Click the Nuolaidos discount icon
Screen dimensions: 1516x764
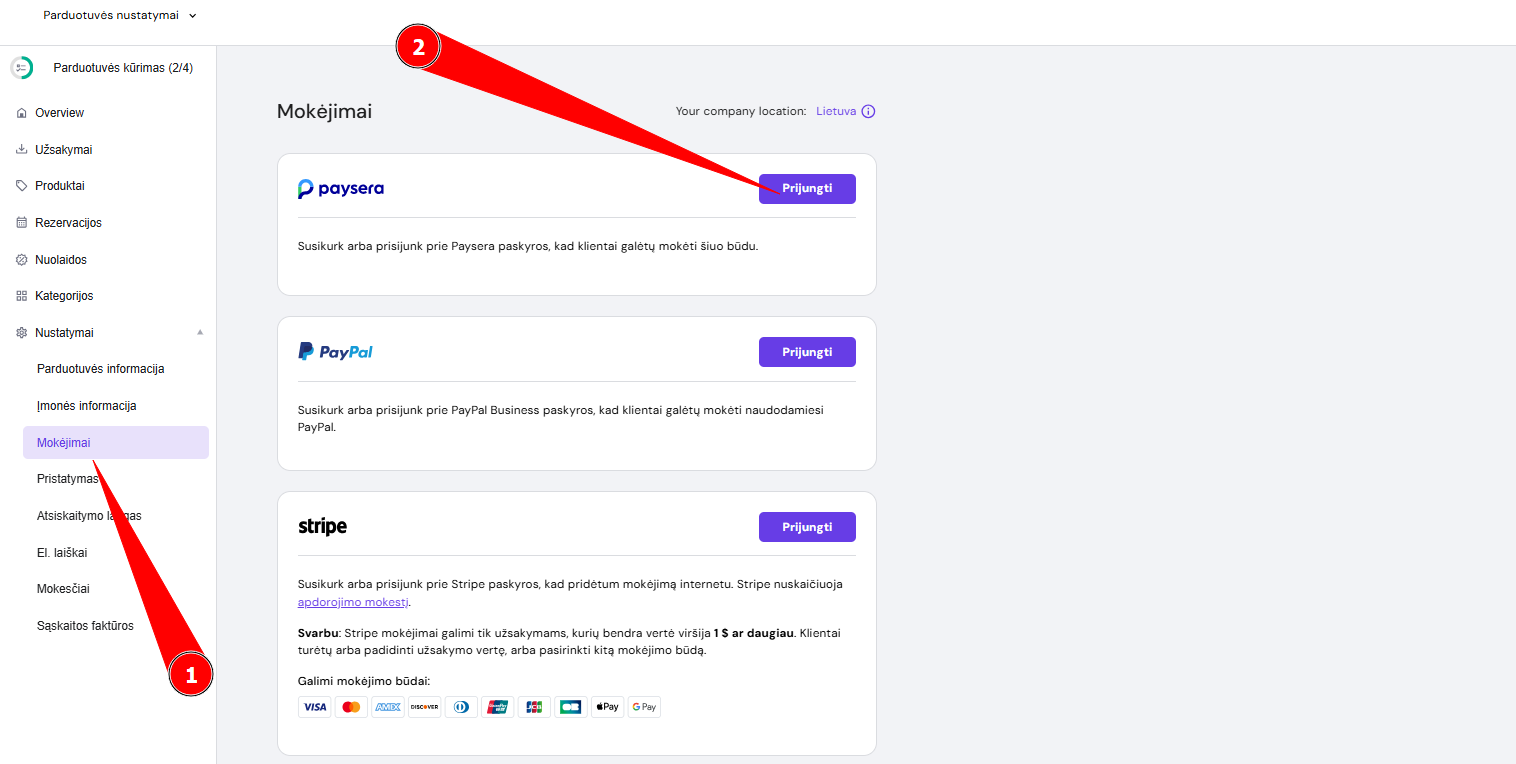point(22,260)
